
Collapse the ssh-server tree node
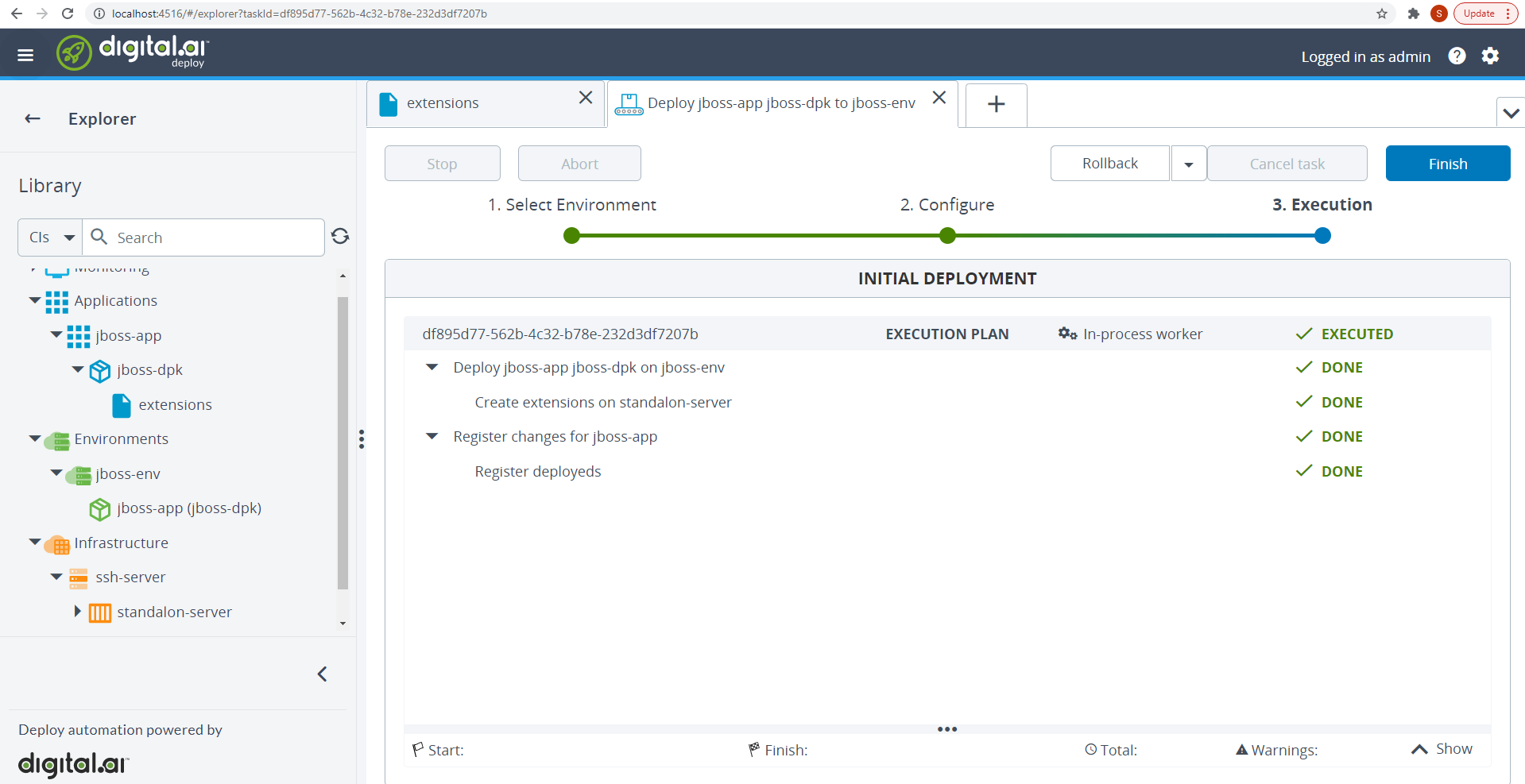point(56,577)
